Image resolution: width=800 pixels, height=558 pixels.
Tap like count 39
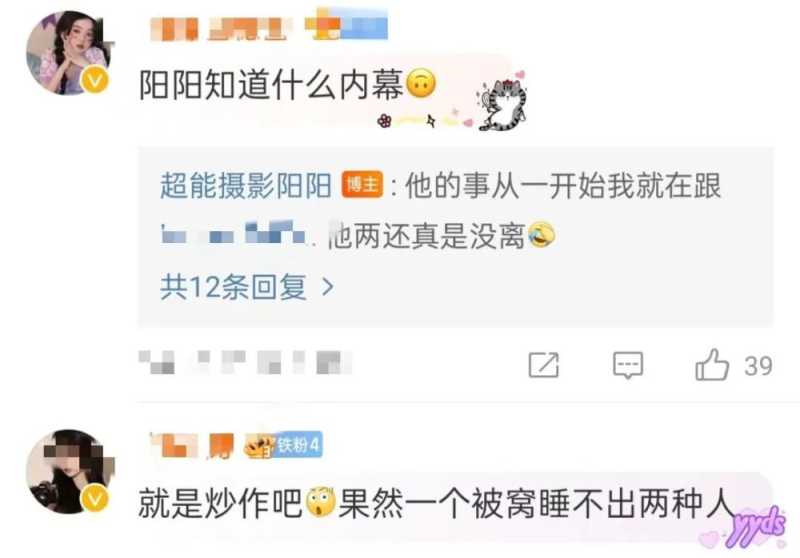758,366
